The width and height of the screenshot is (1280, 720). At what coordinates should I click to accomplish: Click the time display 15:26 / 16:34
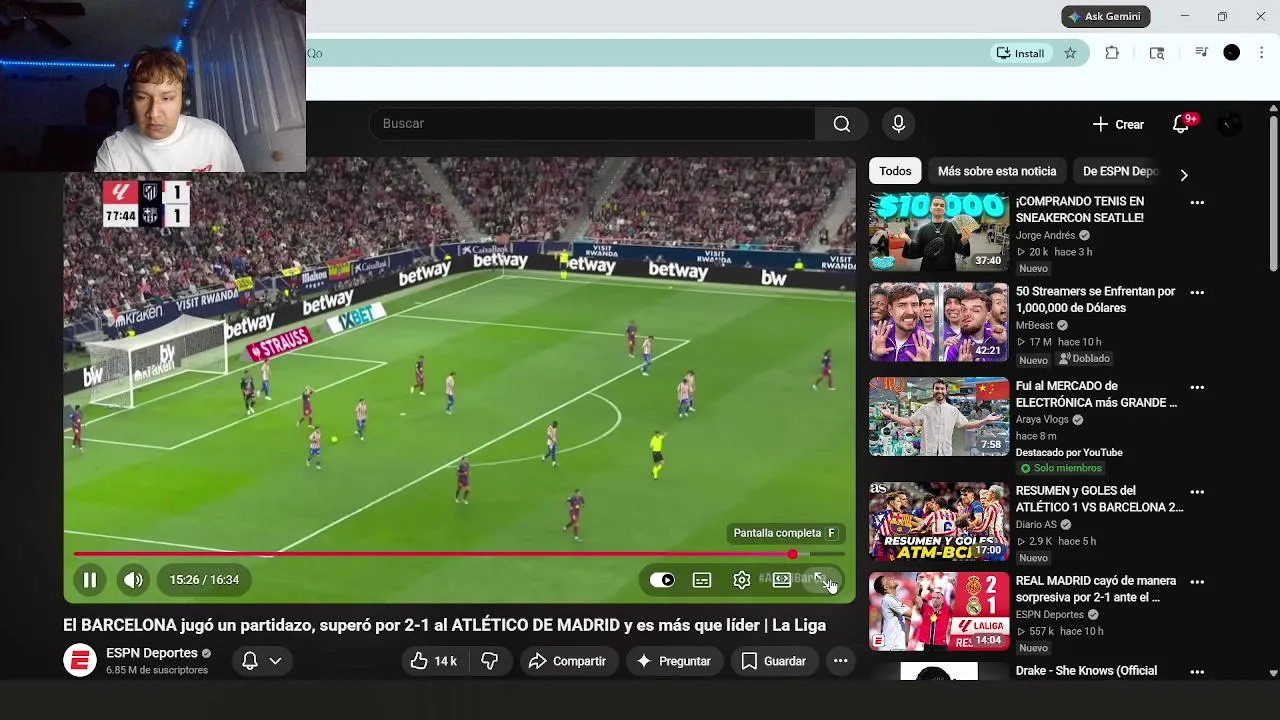204,580
